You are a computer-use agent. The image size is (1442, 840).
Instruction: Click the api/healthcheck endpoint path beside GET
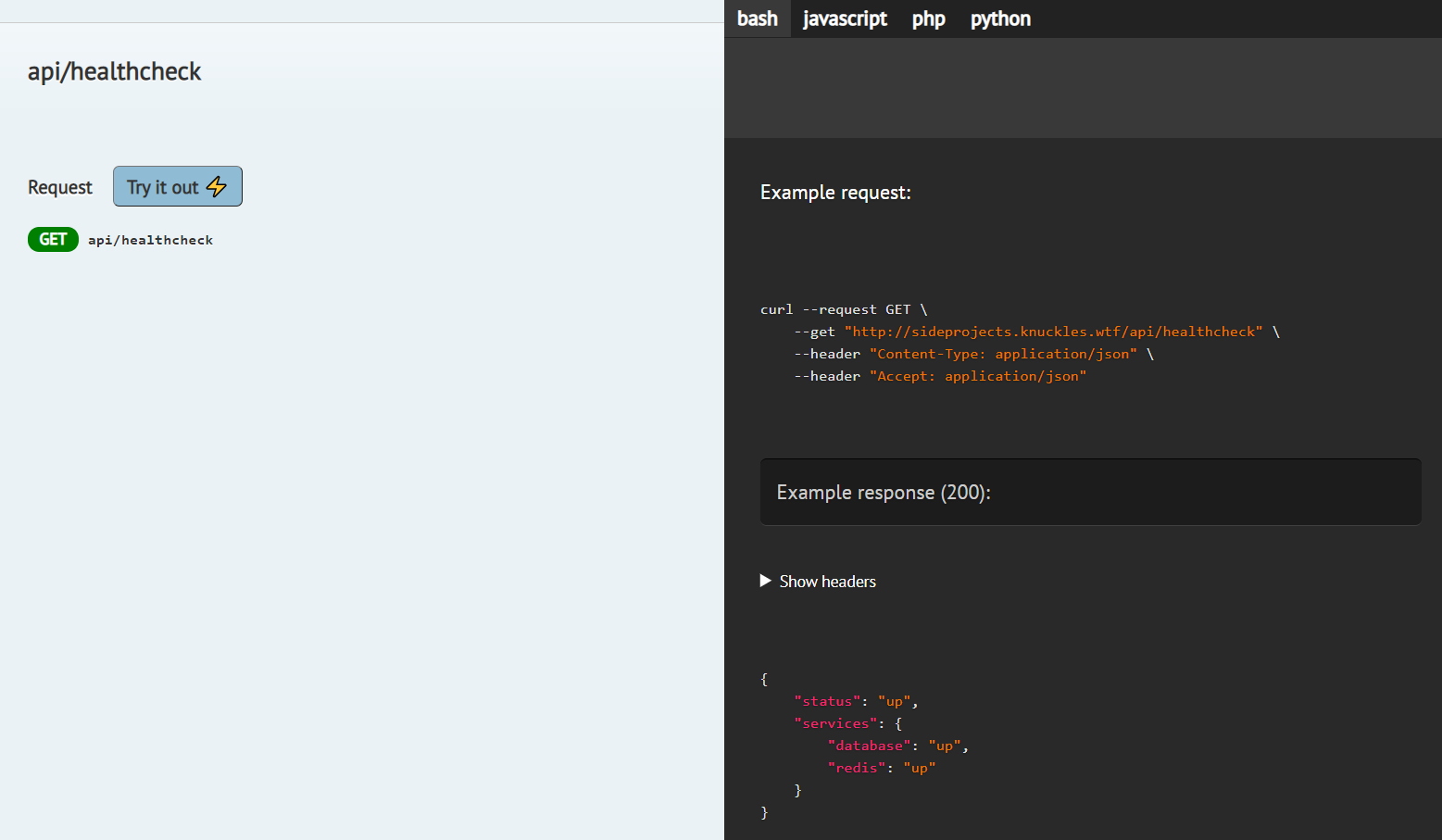pyautogui.click(x=150, y=240)
